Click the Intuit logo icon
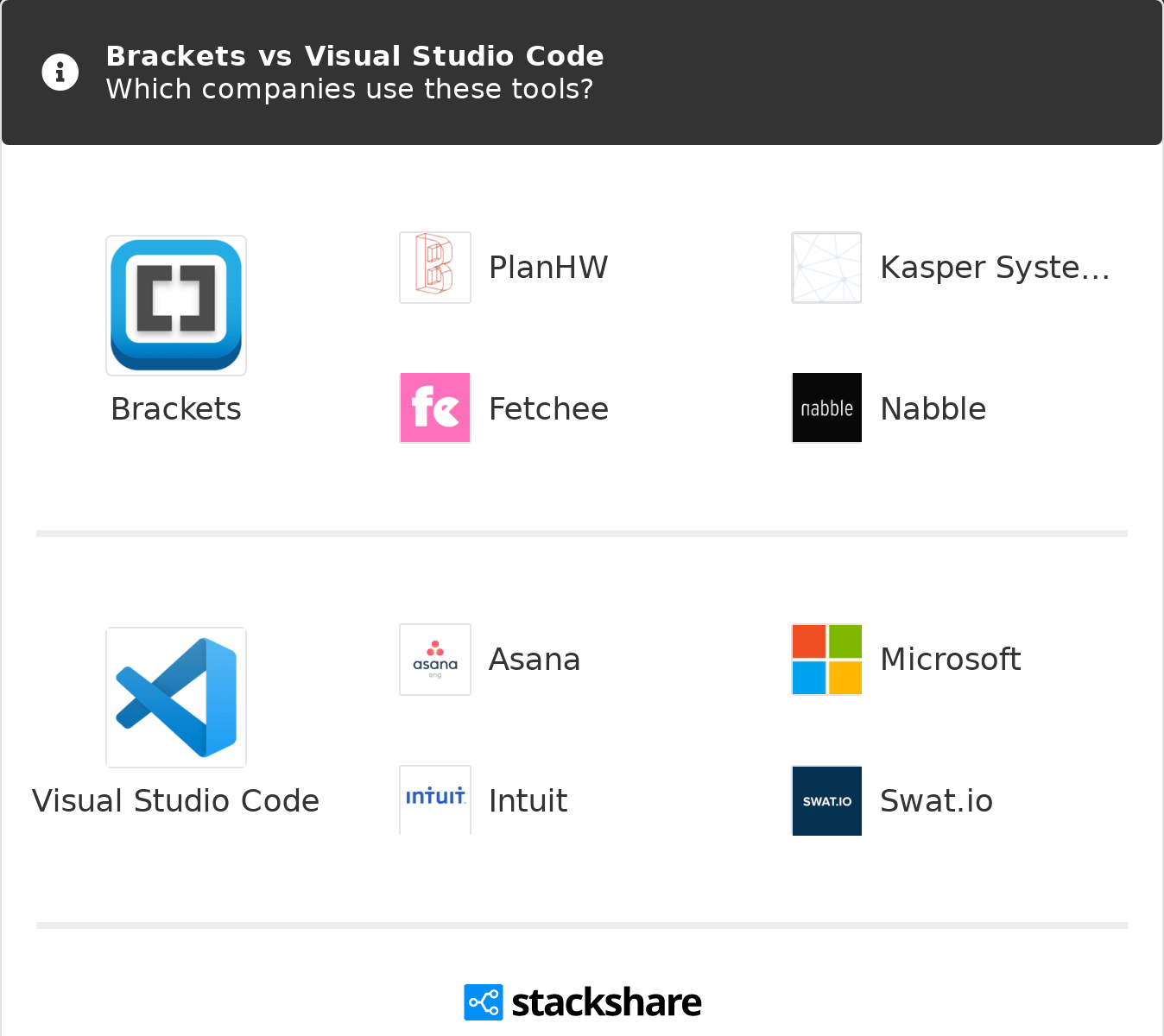 [x=435, y=799]
